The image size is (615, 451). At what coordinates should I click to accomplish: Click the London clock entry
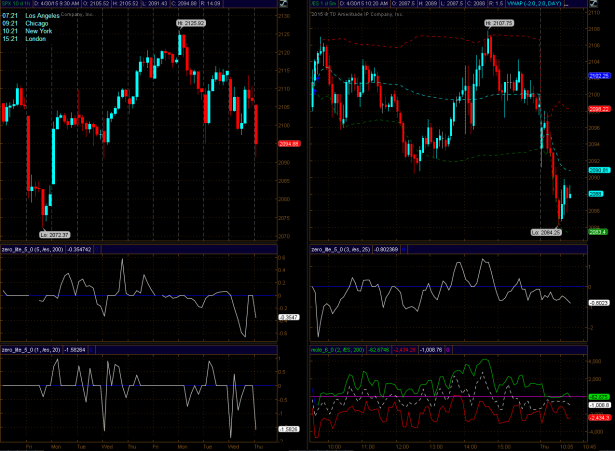(24, 39)
